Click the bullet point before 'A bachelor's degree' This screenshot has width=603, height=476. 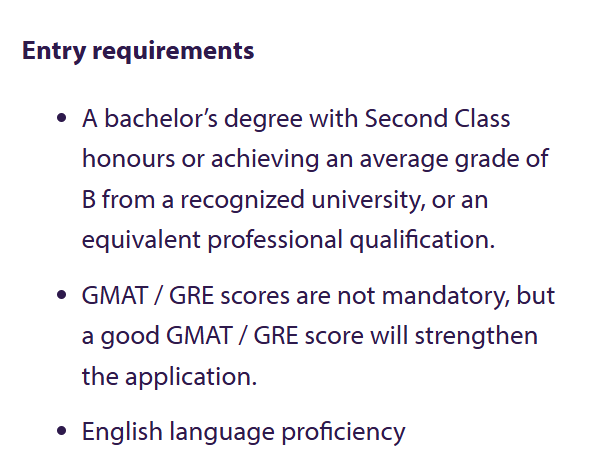tap(62, 118)
